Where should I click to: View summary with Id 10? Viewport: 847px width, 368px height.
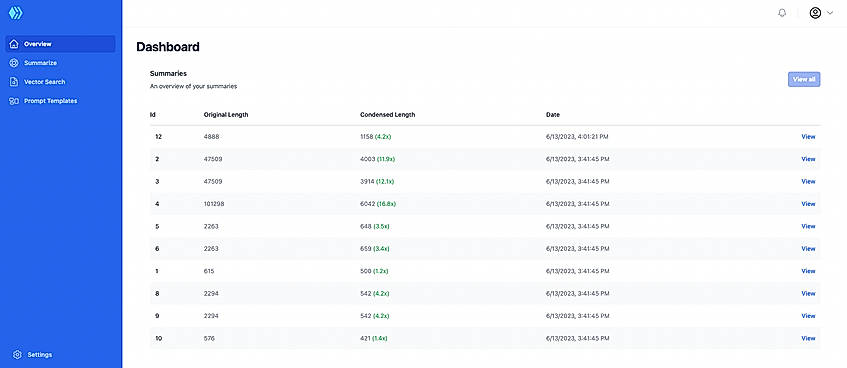tap(808, 338)
